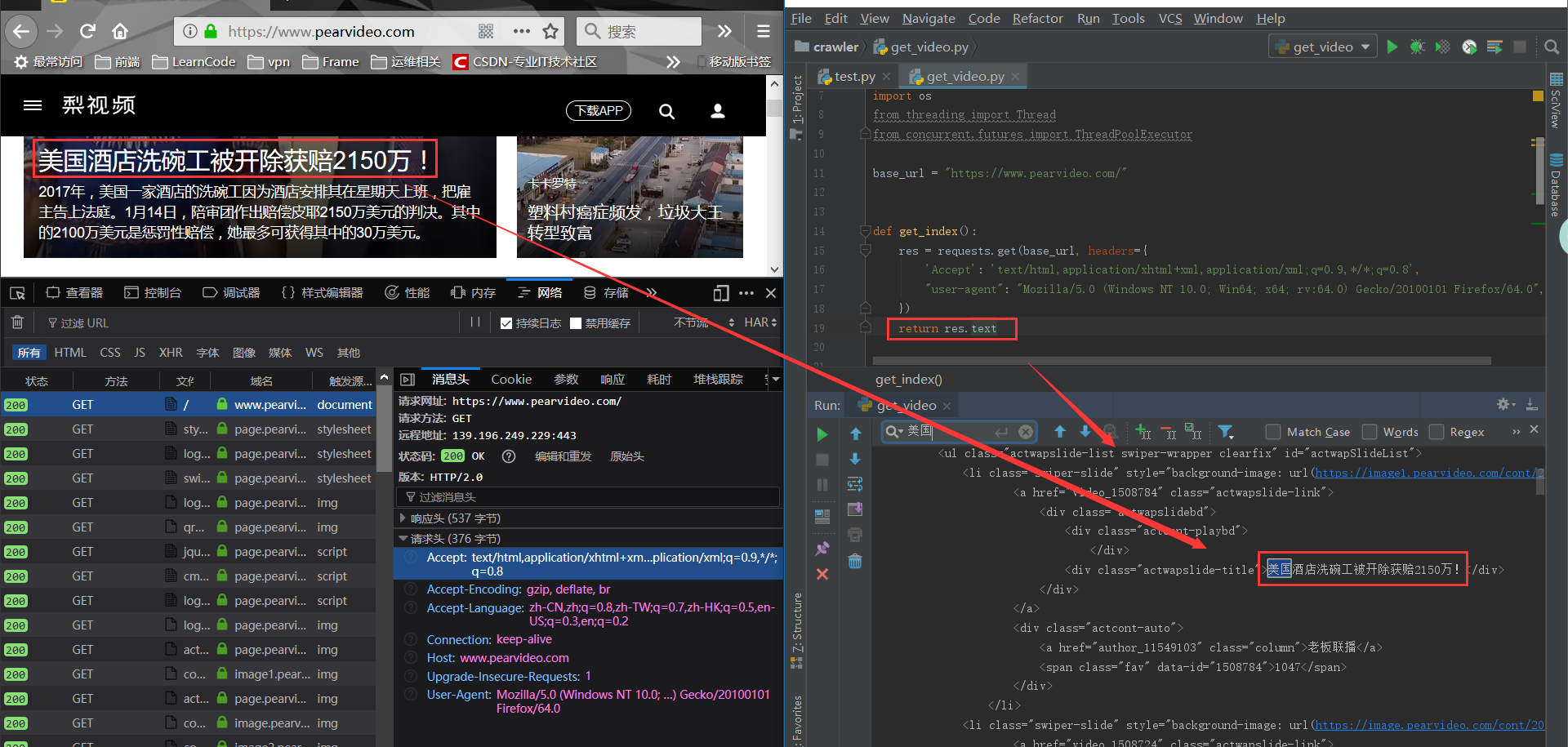Toggle the 持续日志 checkbox
Screen dimensions: 1568x747
click(506, 323)
